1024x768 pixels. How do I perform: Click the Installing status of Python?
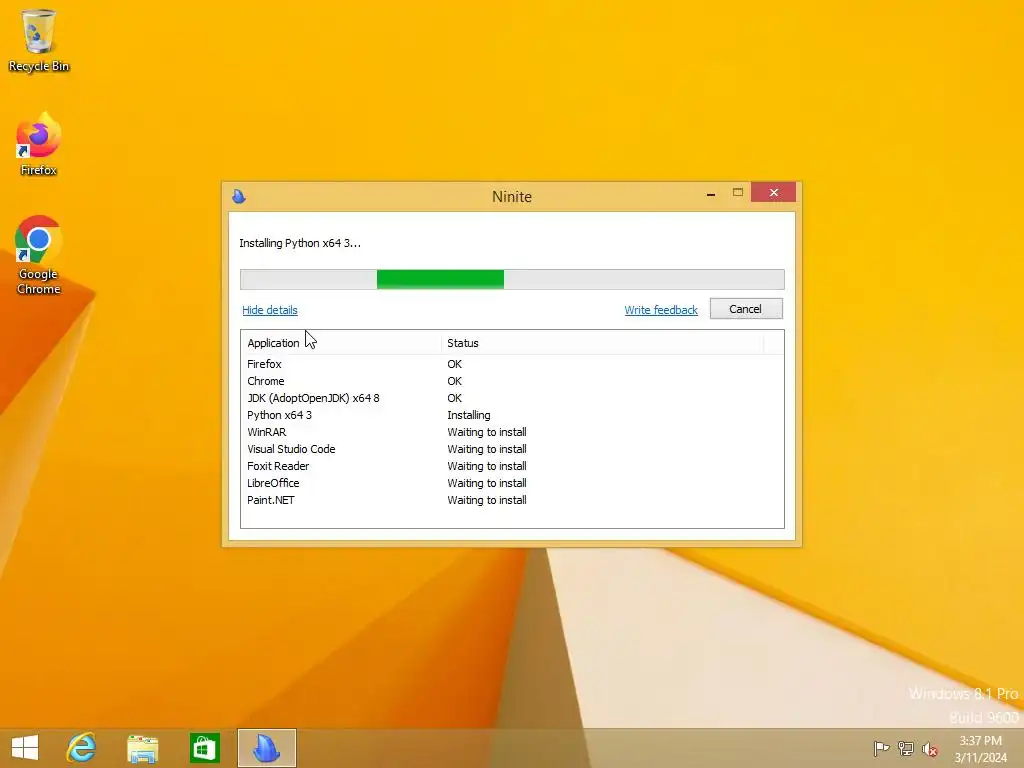pyautogui.click(x=469, y=415)
